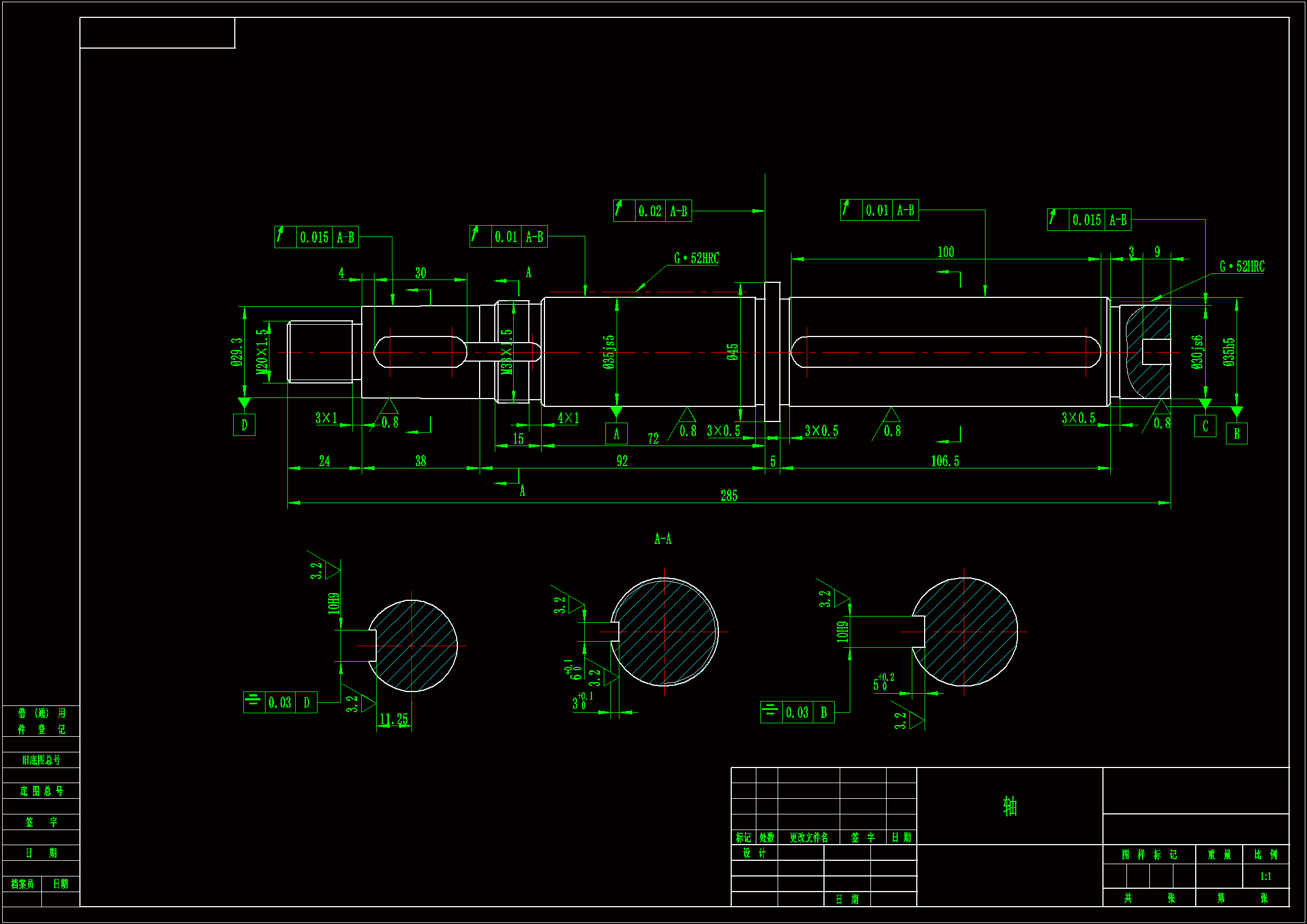Click the Ø45 diameter dimension text
The height and width of the screenshot is (924, 1307).
point(733,352)
